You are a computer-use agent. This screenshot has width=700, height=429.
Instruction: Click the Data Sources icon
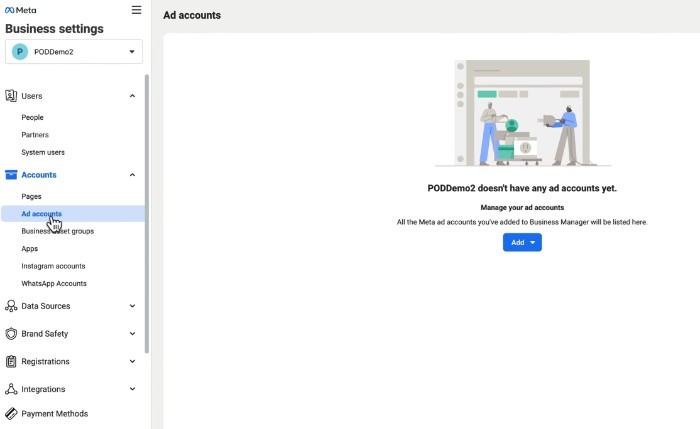click(x=11, y=306)
